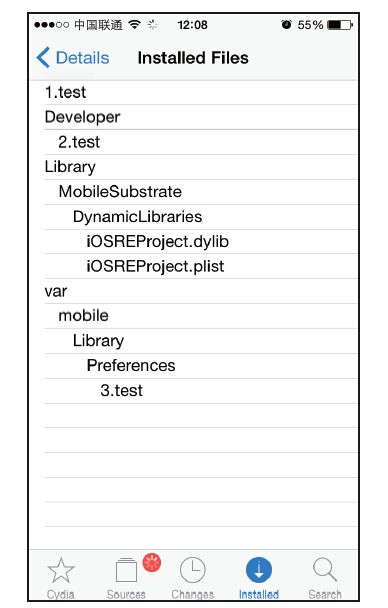Open the Sources box icon

(126, 570)
